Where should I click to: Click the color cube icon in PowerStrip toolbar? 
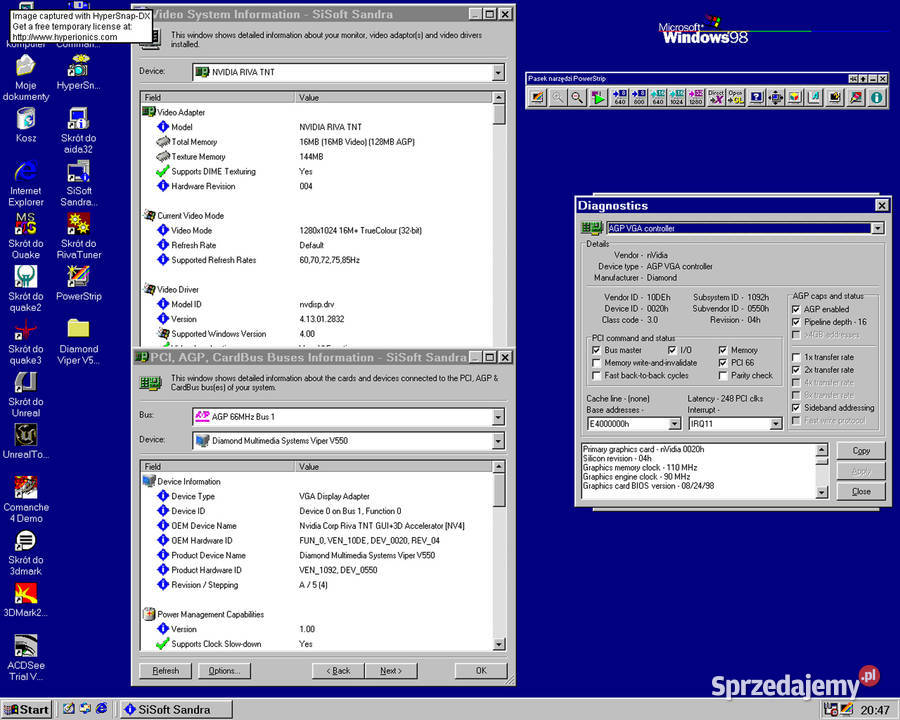[x=795, y=97]
